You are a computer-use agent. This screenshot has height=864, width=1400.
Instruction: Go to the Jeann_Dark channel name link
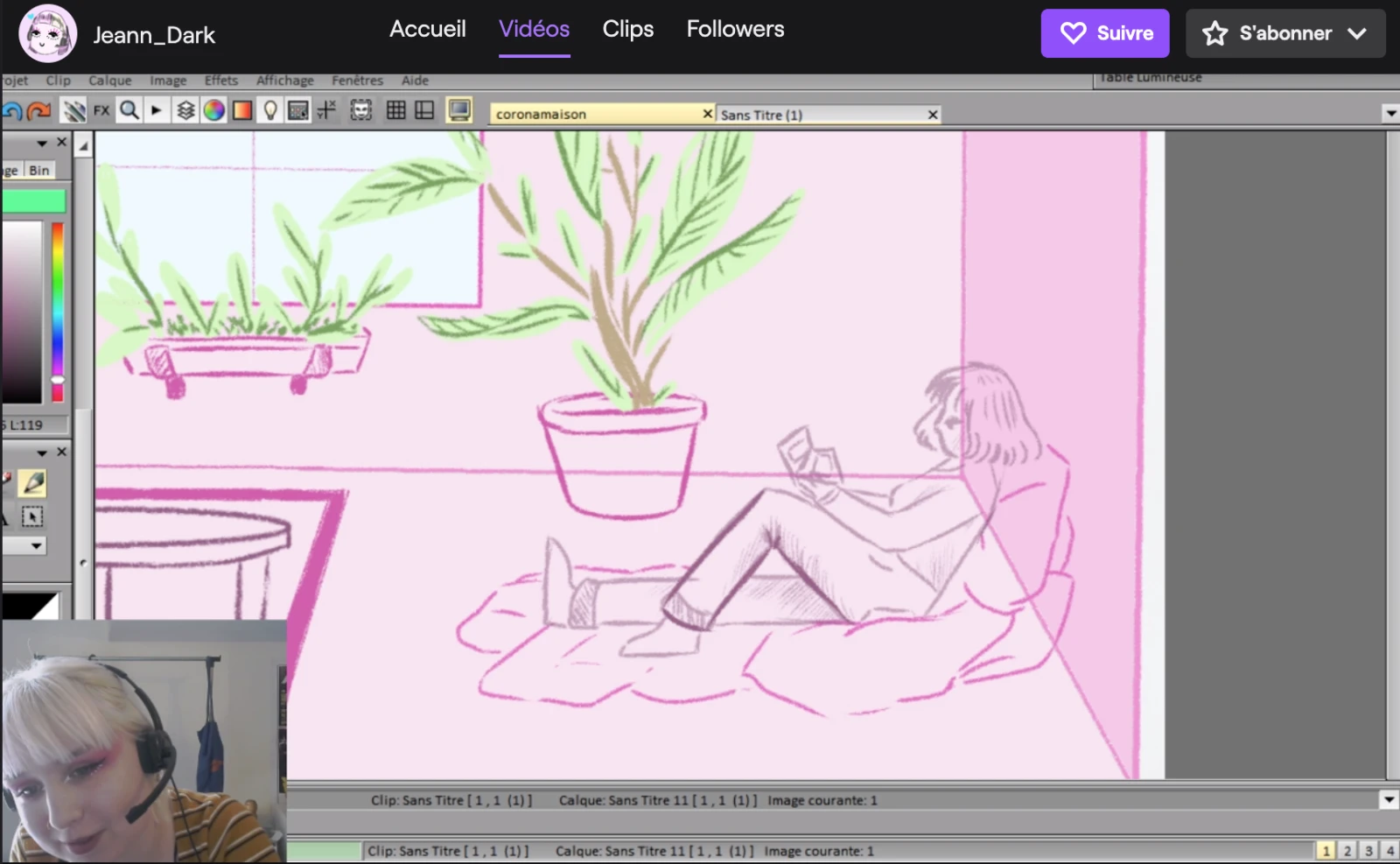pos(154,35)
